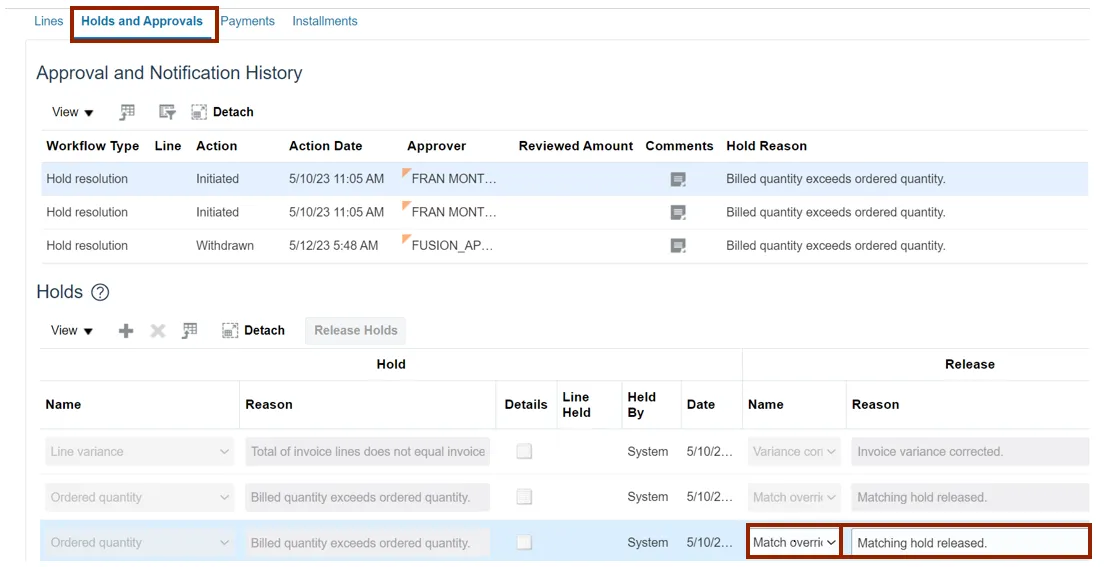Screen dimensions: 1105x567
Task: Open comments icon for first Hold resolution row
Action: pos(678,179)
